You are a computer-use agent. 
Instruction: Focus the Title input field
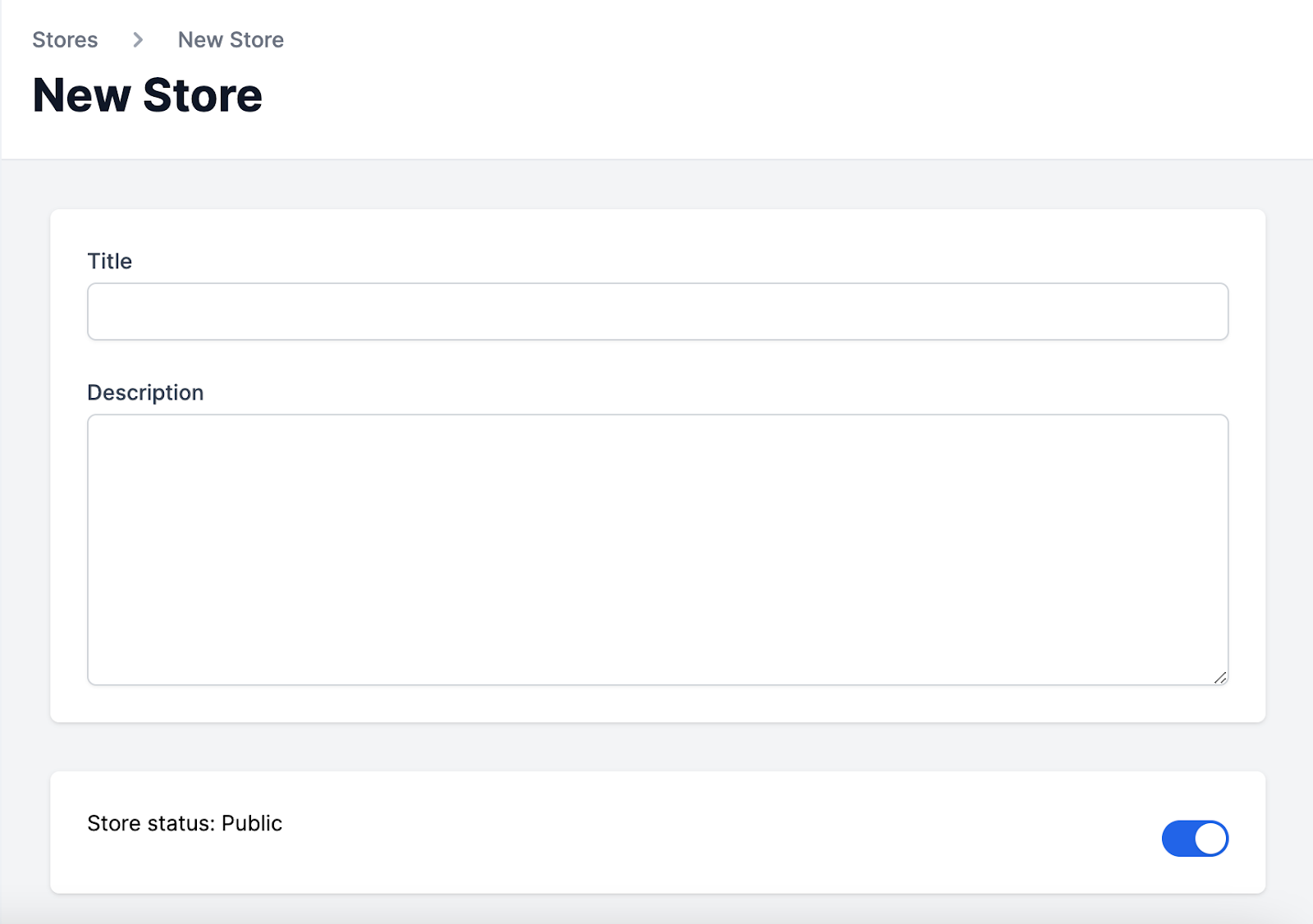[657, 312]
